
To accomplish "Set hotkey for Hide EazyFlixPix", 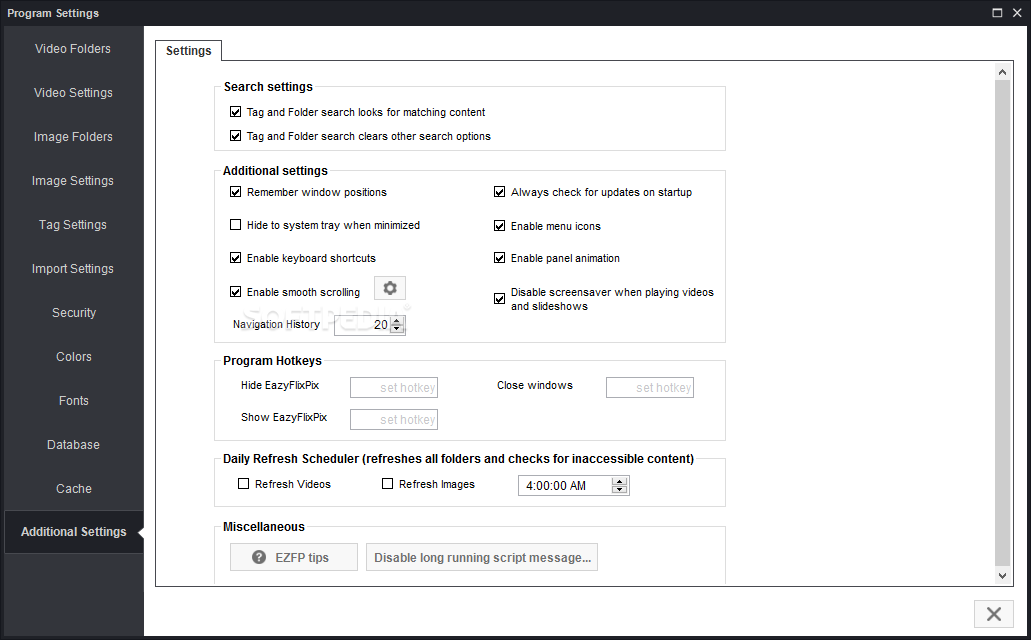I will [x=394, y=387].
